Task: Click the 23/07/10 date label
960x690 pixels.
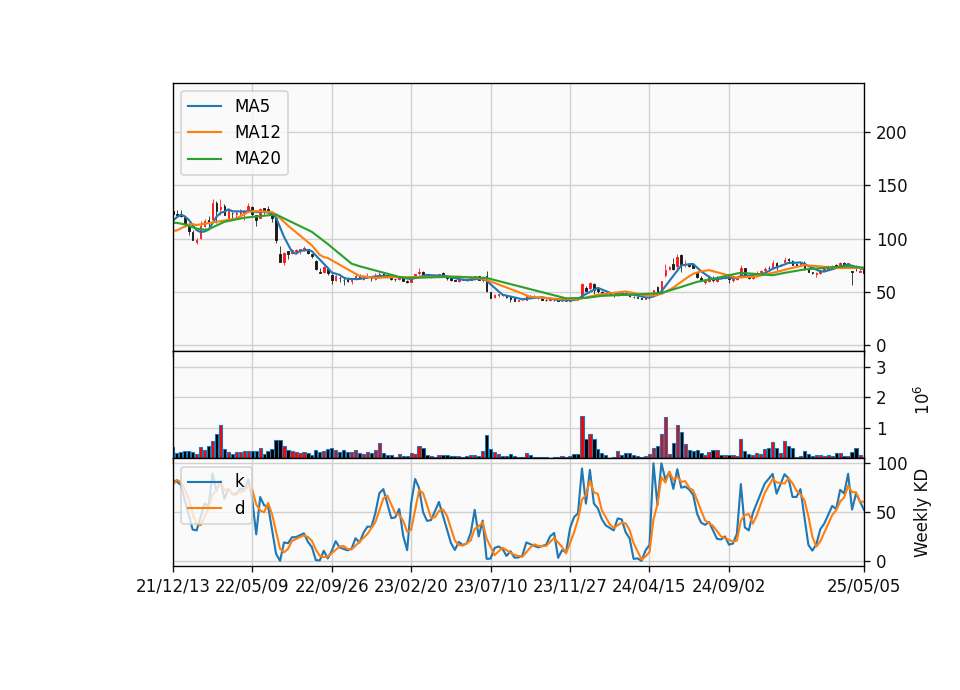Action: 490,586
